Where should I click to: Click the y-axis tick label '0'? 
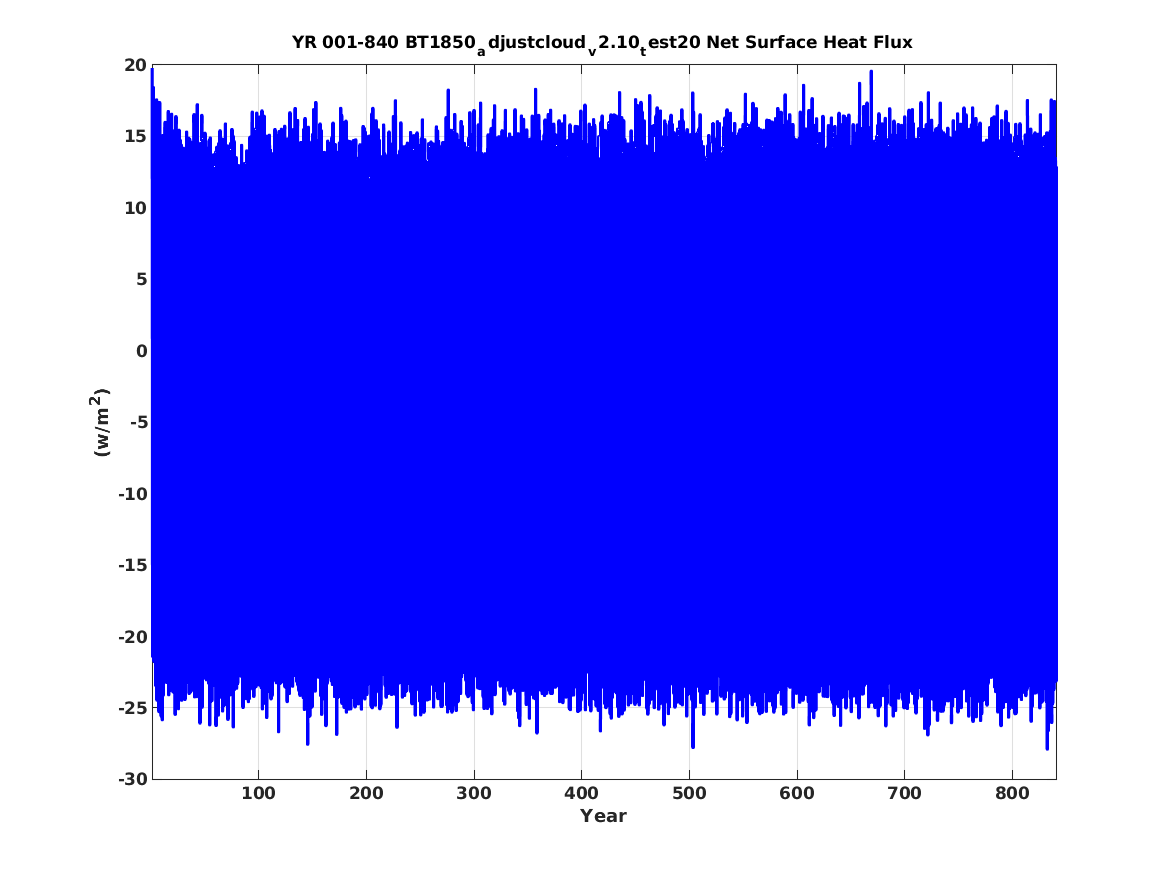(x=142, y=351)
